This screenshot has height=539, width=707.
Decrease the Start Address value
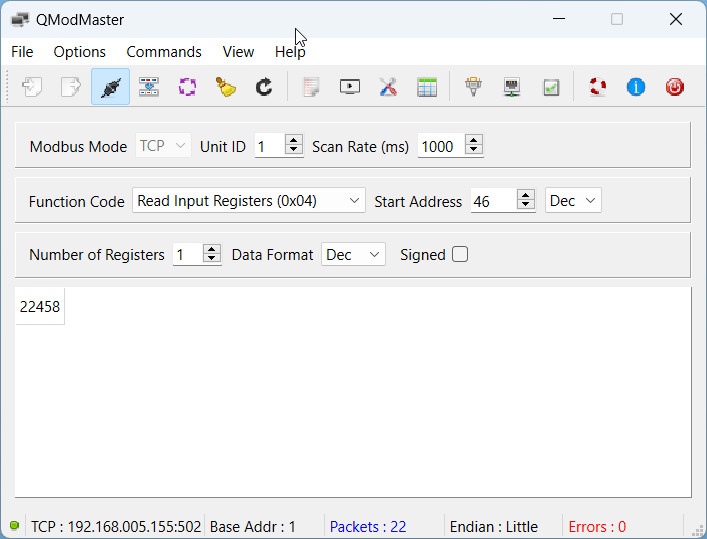click(525, 204)
